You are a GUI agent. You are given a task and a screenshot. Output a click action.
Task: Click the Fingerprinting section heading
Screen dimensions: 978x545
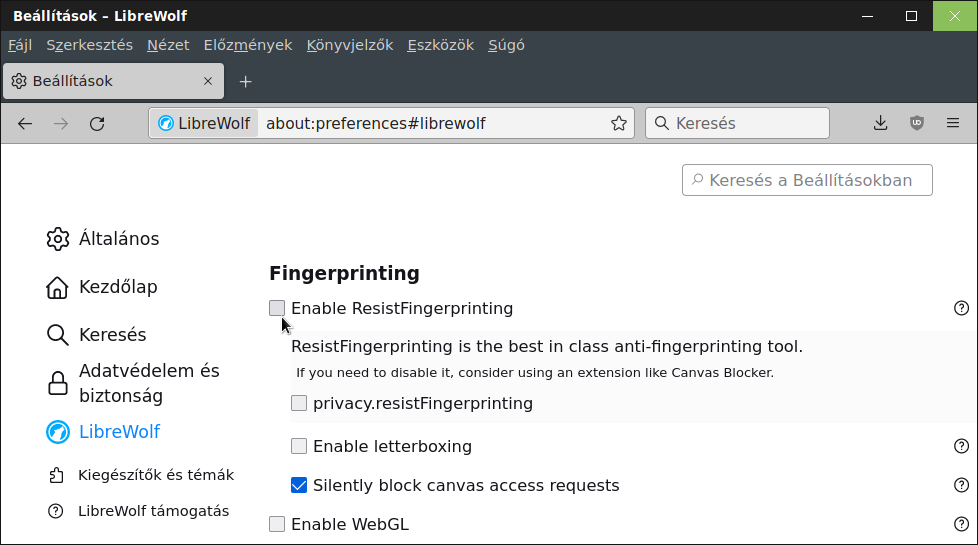344,273
